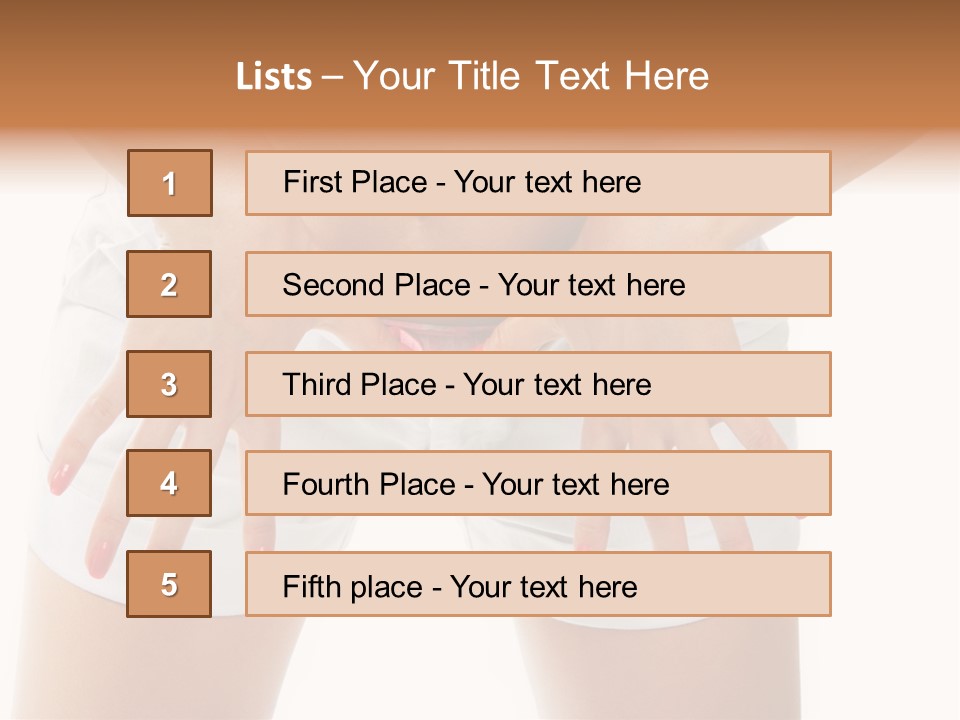
Task: Click the Second Place text bar
Action: click(538, 284)
